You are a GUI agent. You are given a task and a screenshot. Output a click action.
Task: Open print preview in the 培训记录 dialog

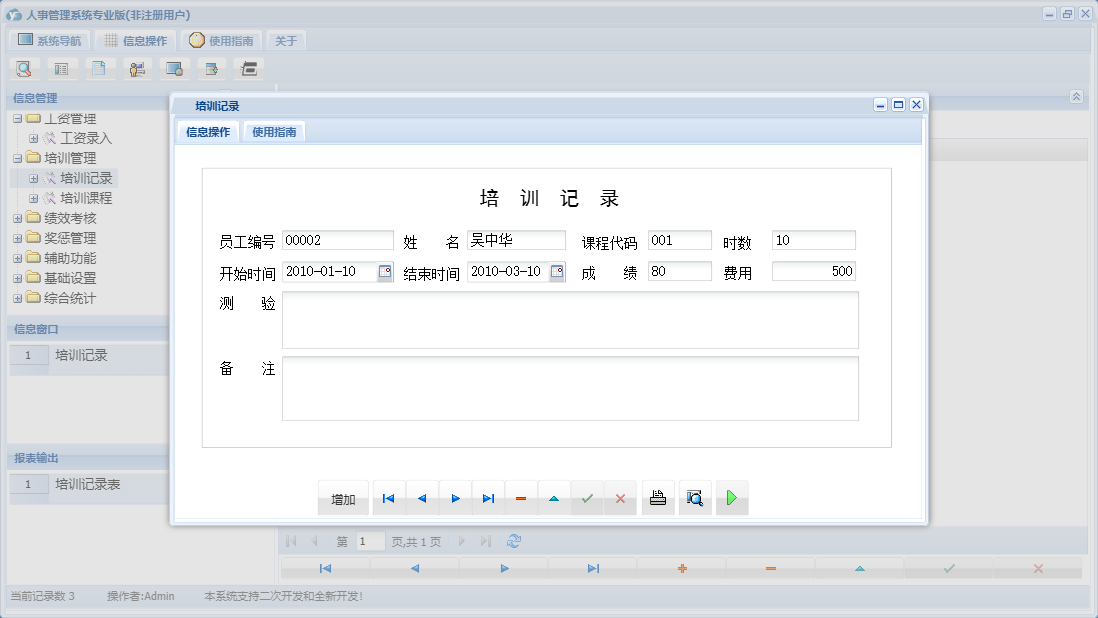pyautogui.click(x=695, y=497)
